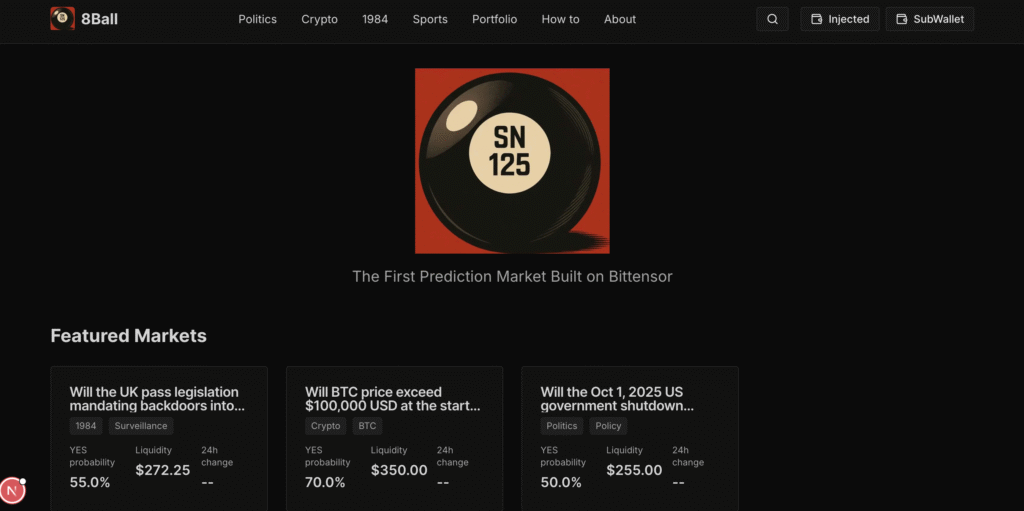The image size is (1024, 511).
Task: Select the BTC tag
Action: pos(367,426)
